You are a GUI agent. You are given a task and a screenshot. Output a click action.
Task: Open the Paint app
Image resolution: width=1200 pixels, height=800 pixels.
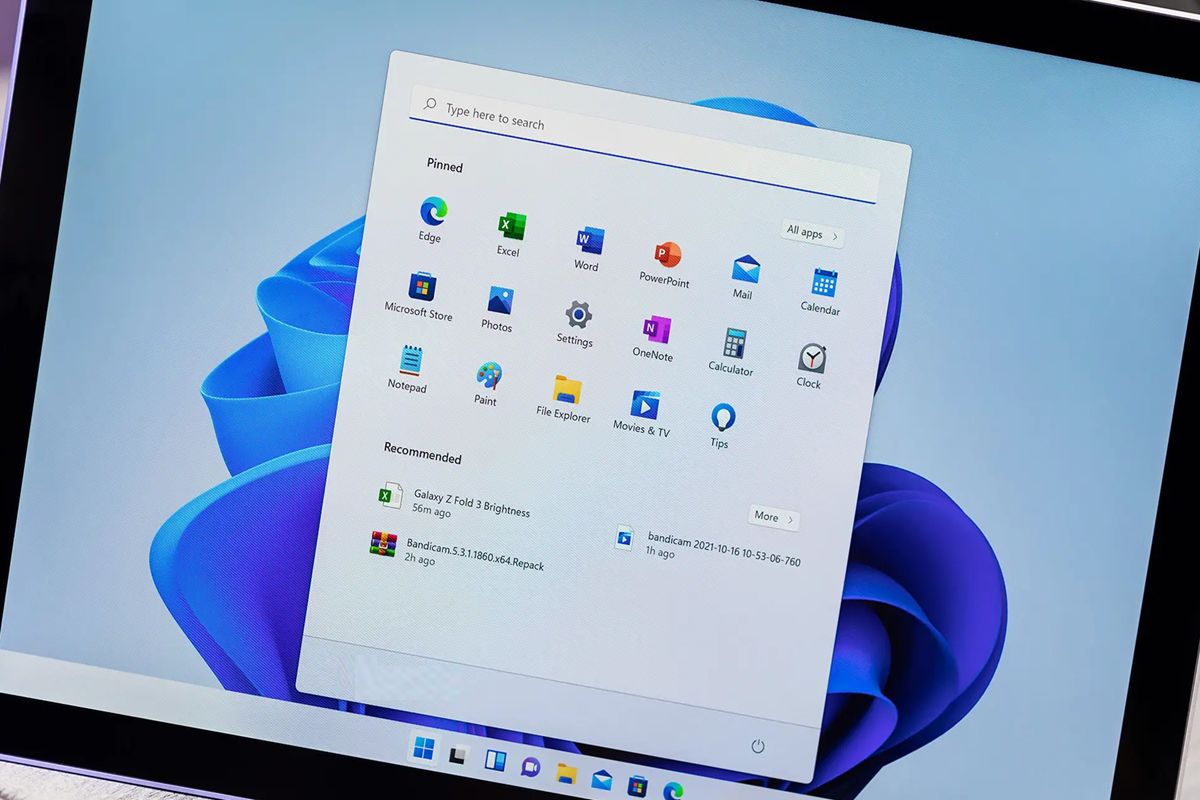click(487, 384)
